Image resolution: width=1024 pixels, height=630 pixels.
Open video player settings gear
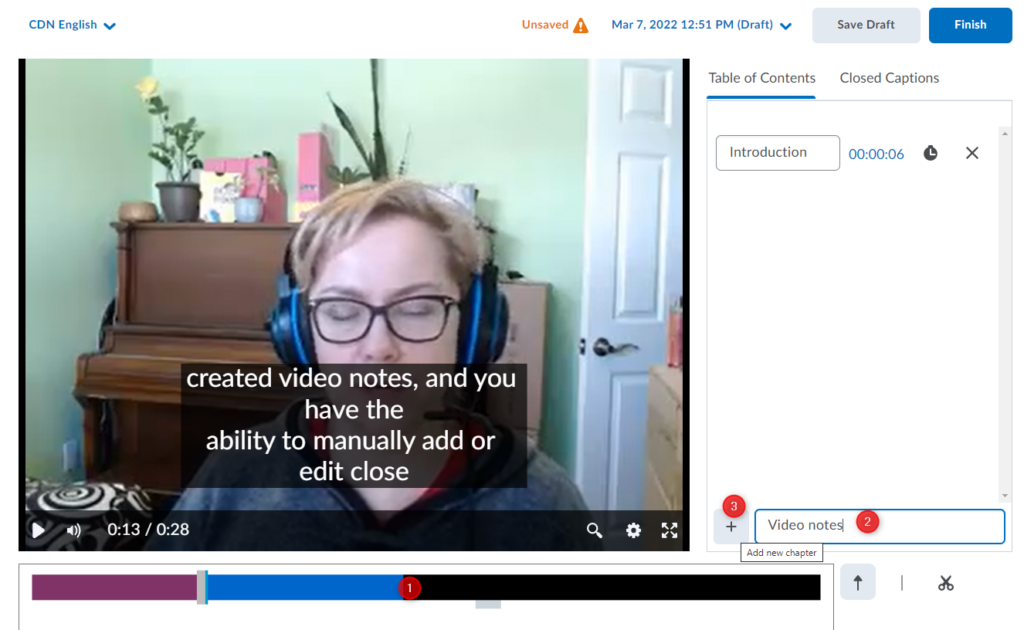(x=633, y=530)
